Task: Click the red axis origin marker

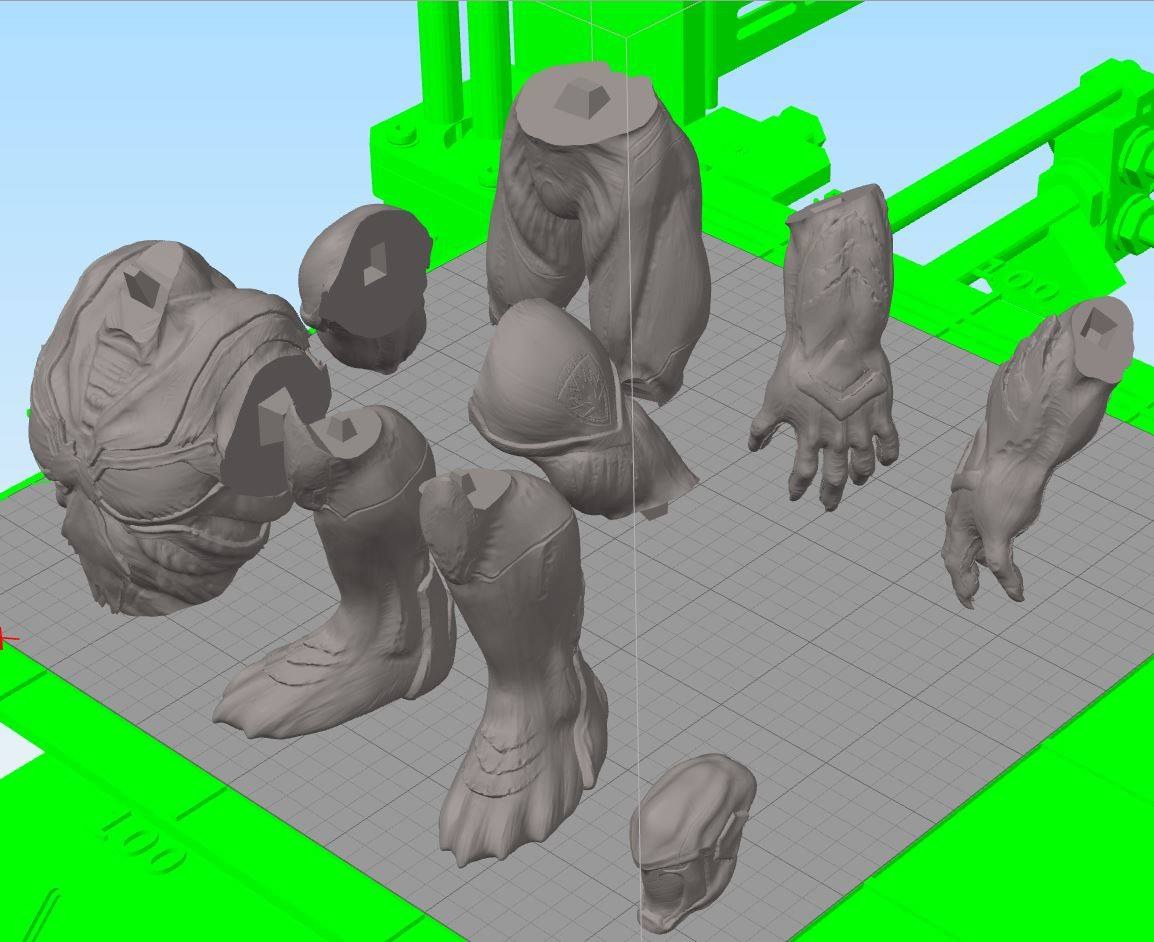Action: coord(4,638)
